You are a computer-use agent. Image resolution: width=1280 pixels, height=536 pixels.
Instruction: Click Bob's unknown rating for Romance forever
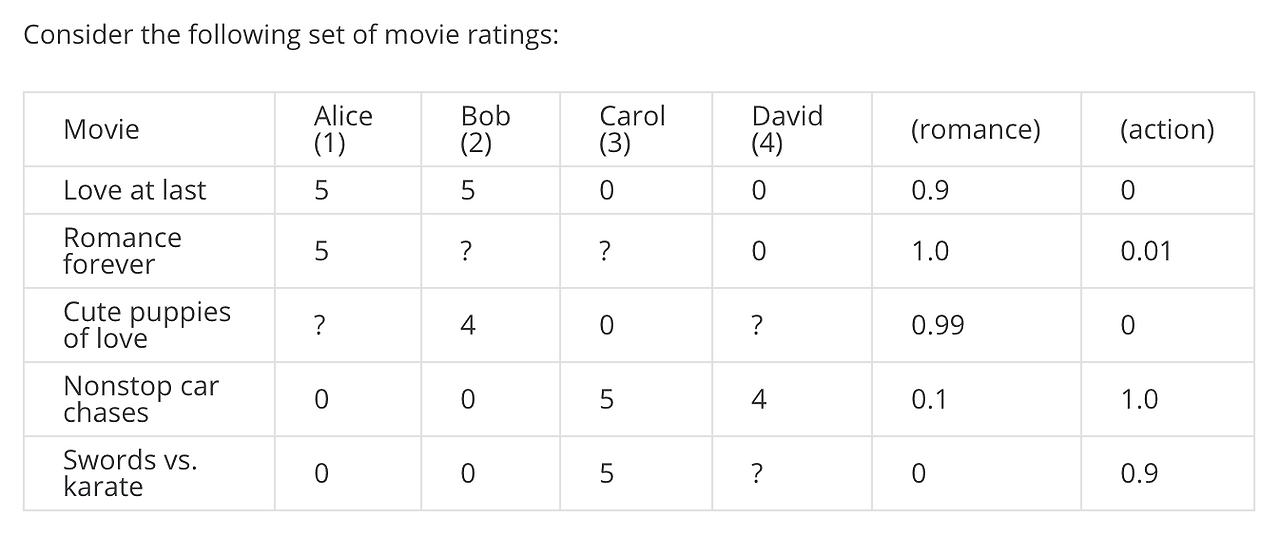[466, 252]
